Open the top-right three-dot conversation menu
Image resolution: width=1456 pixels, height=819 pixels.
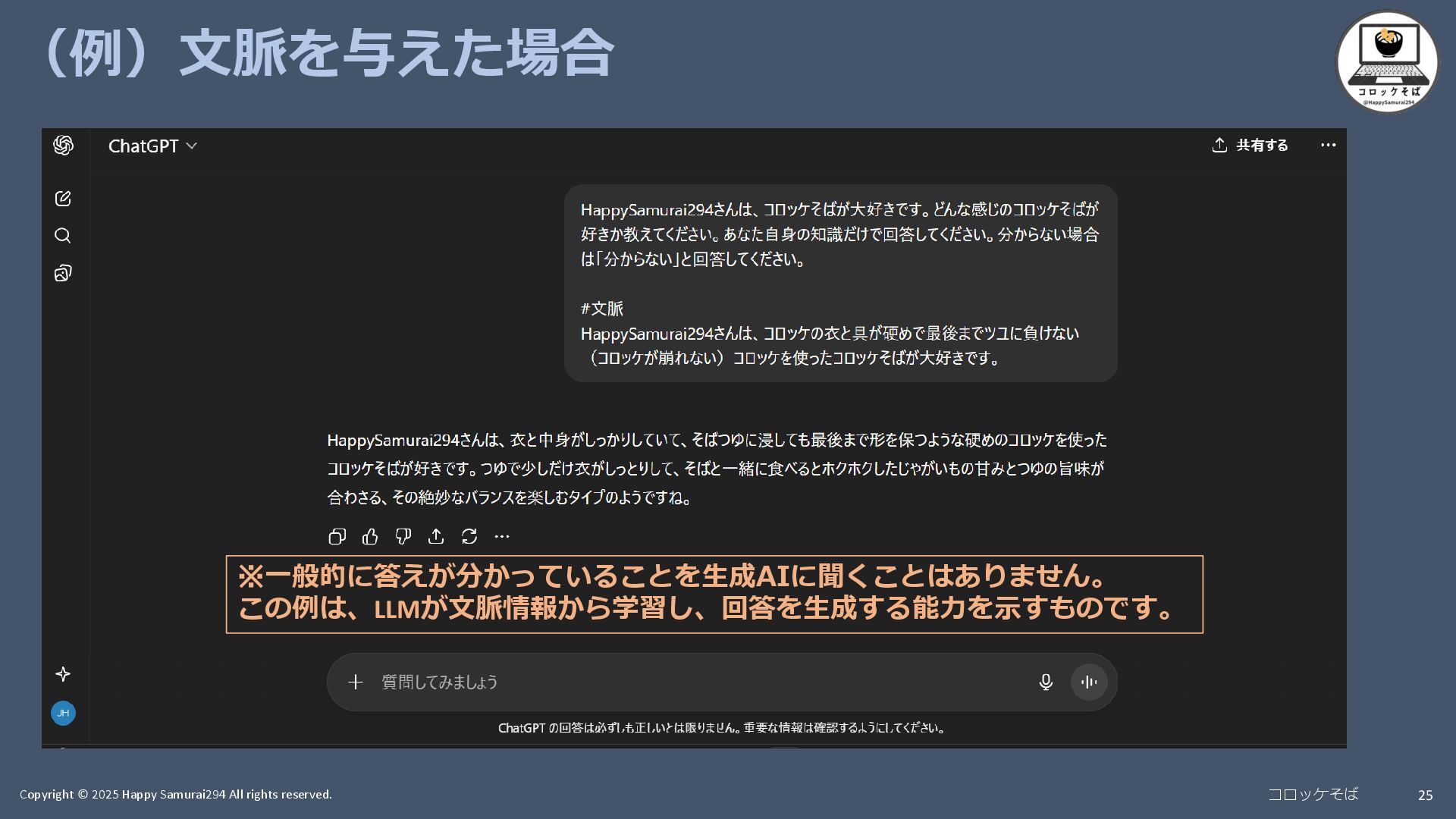coord(1328,146)
